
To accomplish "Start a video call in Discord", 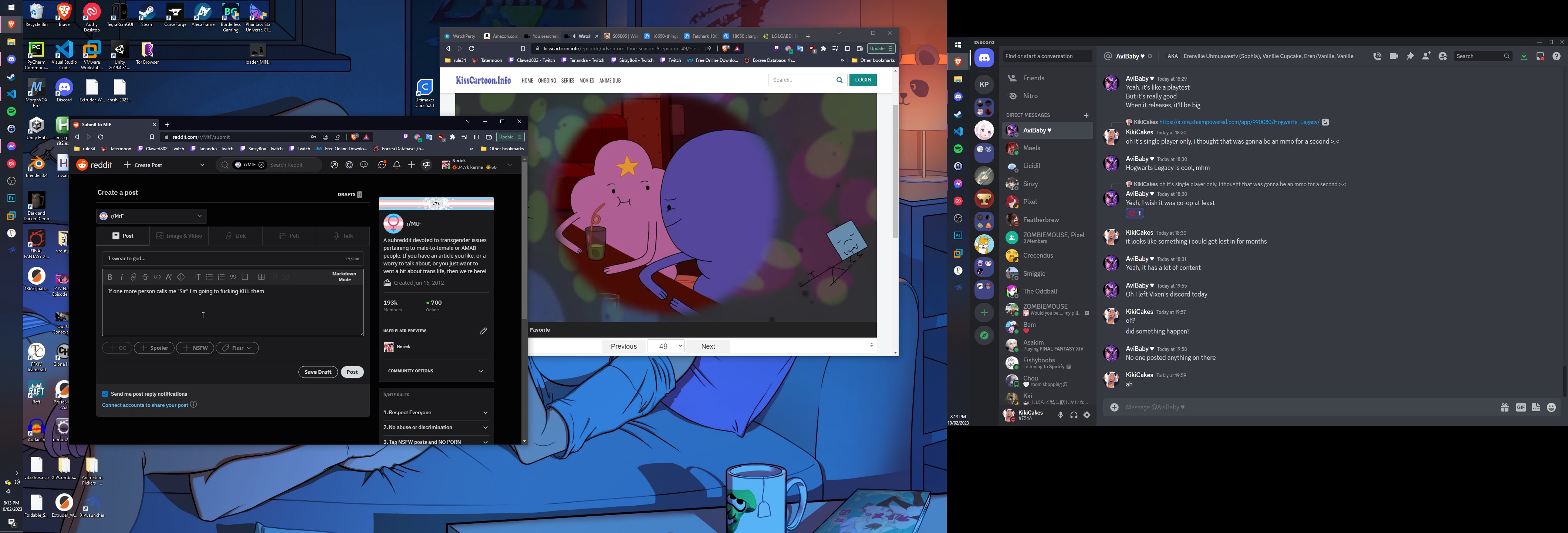I will [x=1394, y=56].
